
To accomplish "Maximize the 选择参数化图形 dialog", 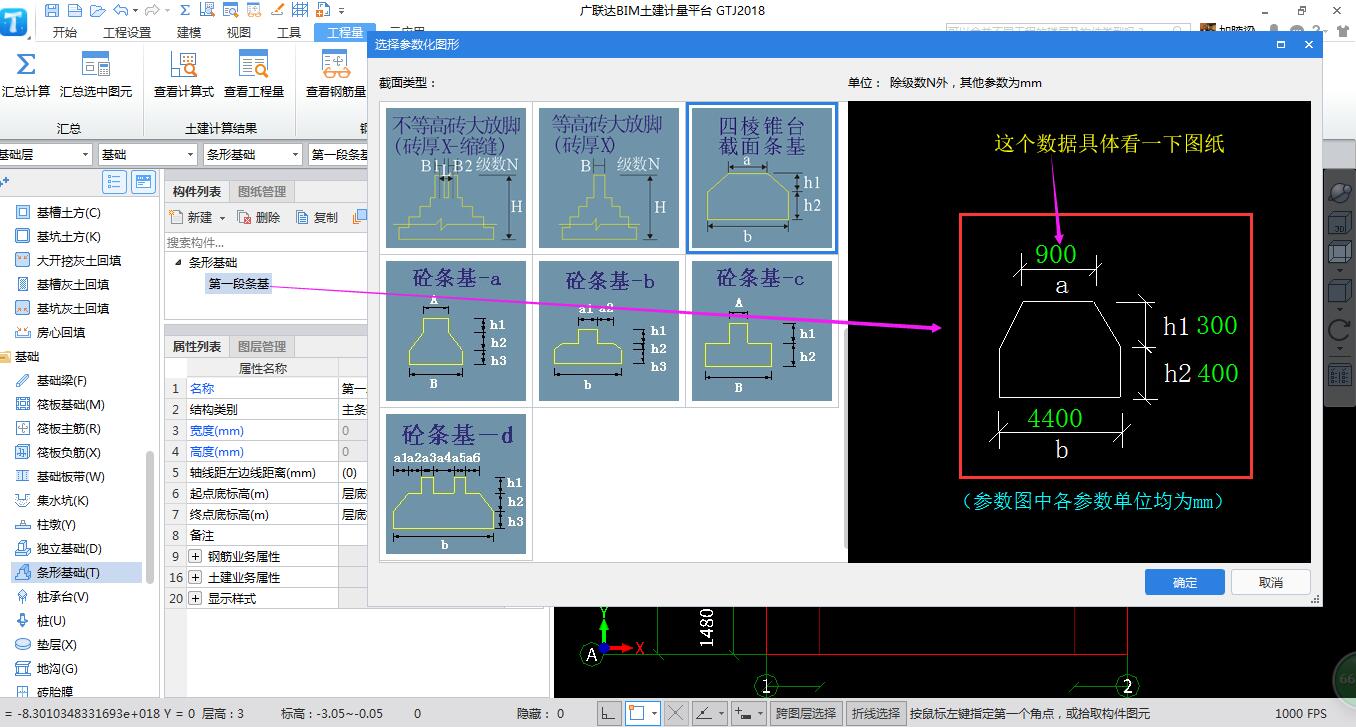I will [1281, 45].
